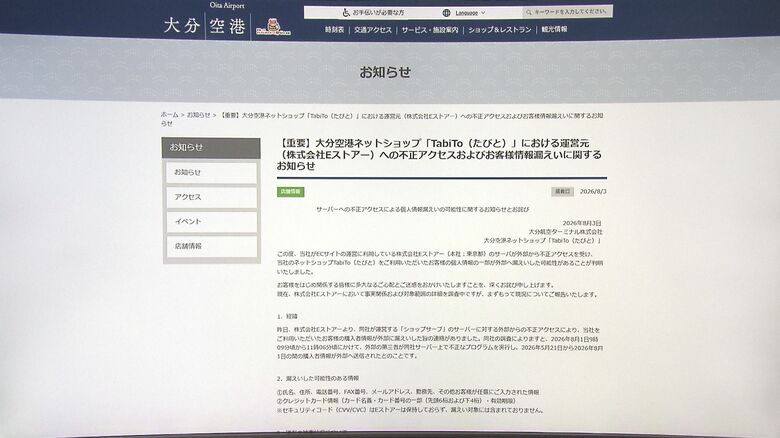Click the 大分空港ネットショップ「TabiTo（たびと）」 signature line

click(543, 240)
